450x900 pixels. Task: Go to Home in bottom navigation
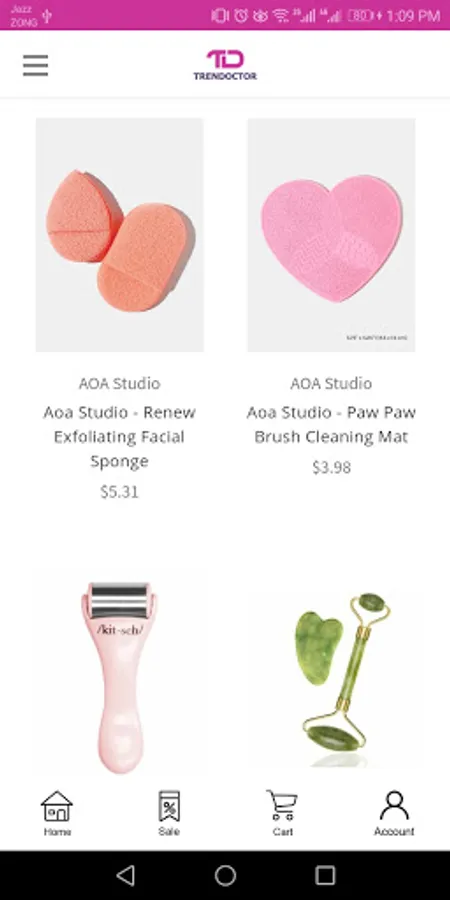click(x=57, y=813)
